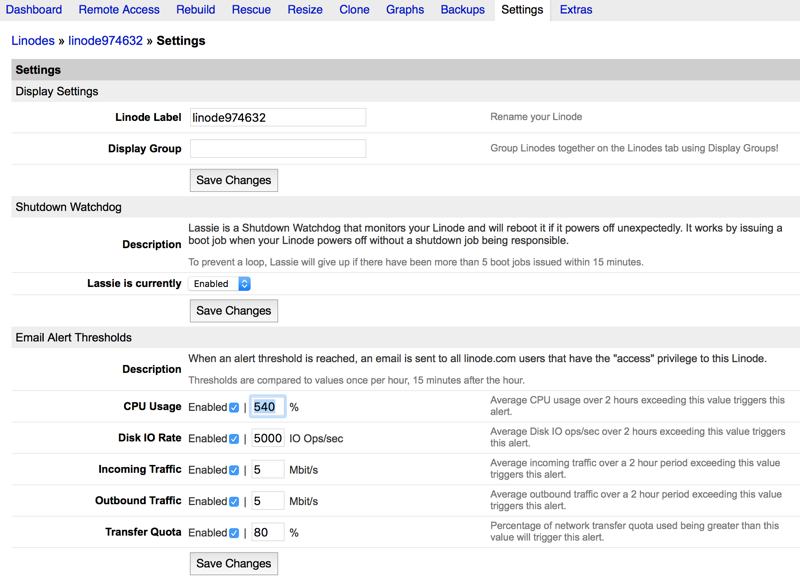Screen dimensions: 800x583
Task: Select the Rescue tab
Action: point(251,10)
